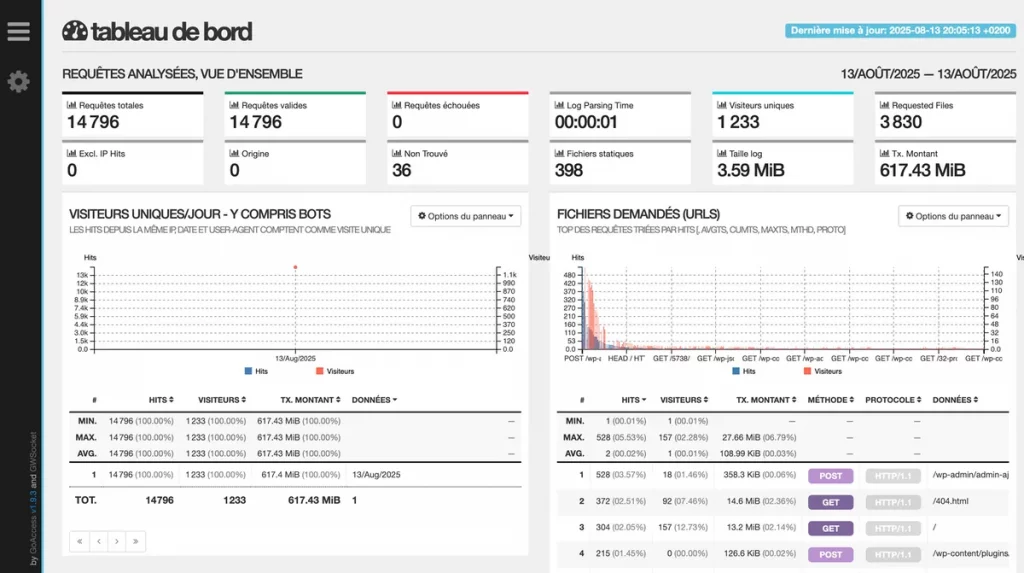Click chart icon next to Taille log
The width and height of the screenshot is (1024, 573).
coord(721,154)
